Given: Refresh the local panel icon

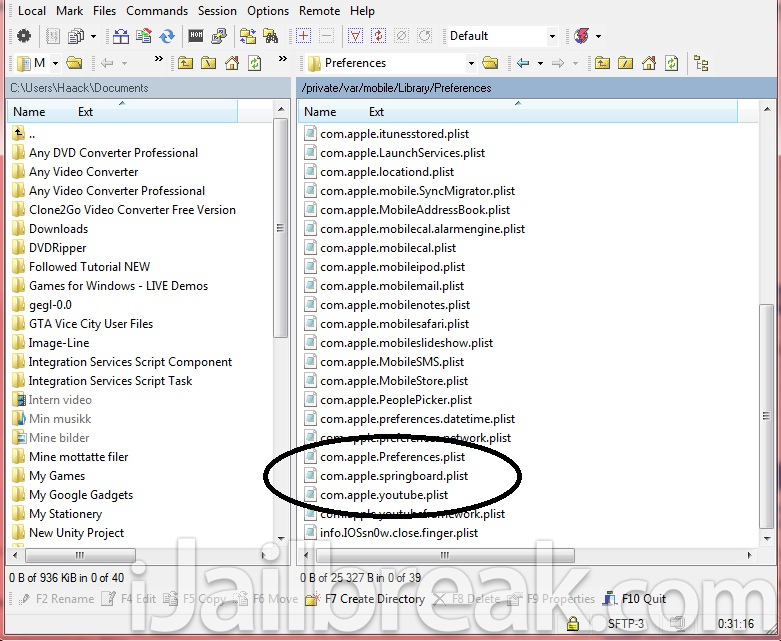Looking at the screenshot, I should (255, 63).
